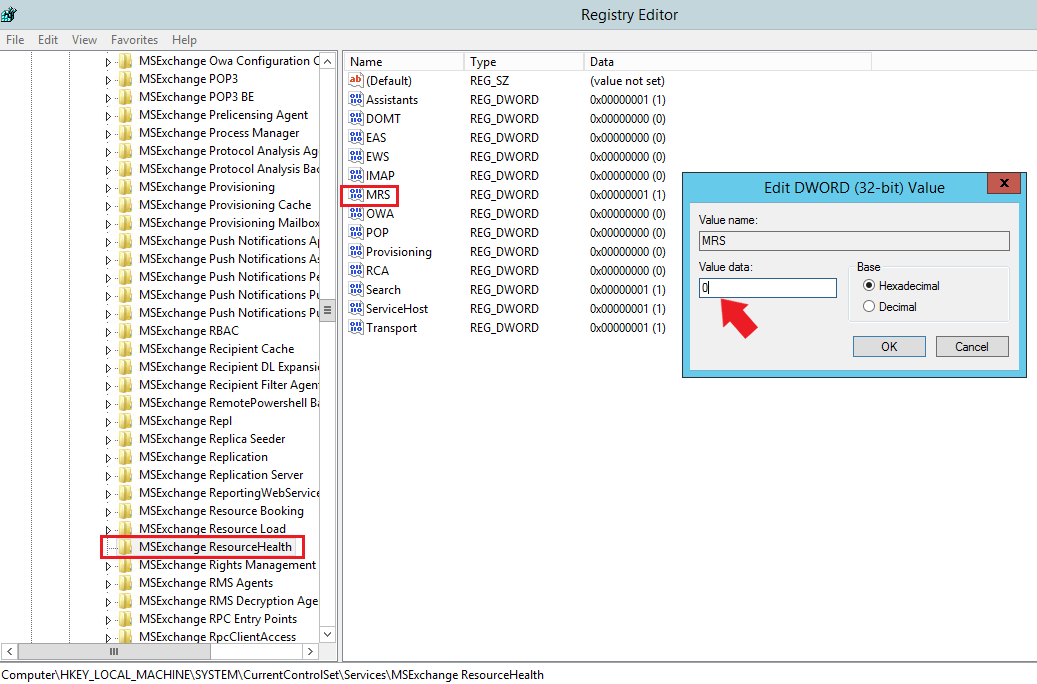The width and height of the screenshot is (1037, 684).
Task: Expand the MSExchange Provisioning Cache key
Action: 108,206
